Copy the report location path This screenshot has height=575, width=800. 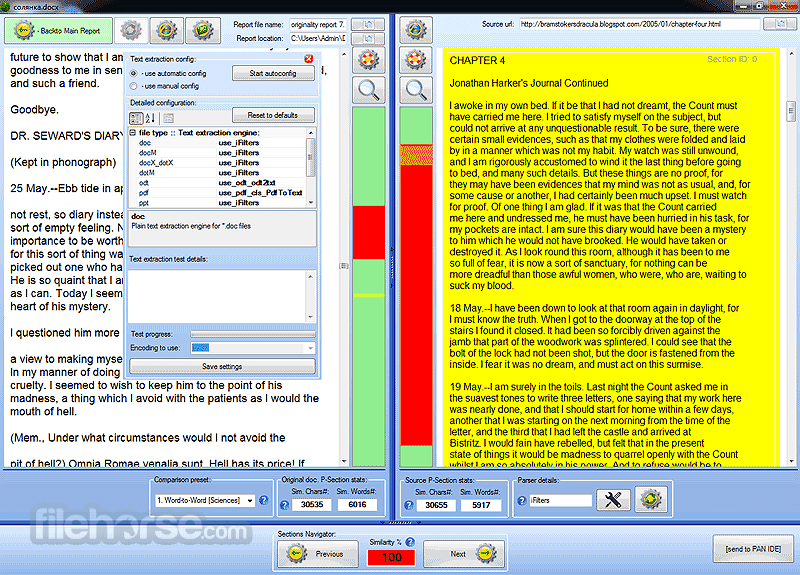click(x=368, y=39)
